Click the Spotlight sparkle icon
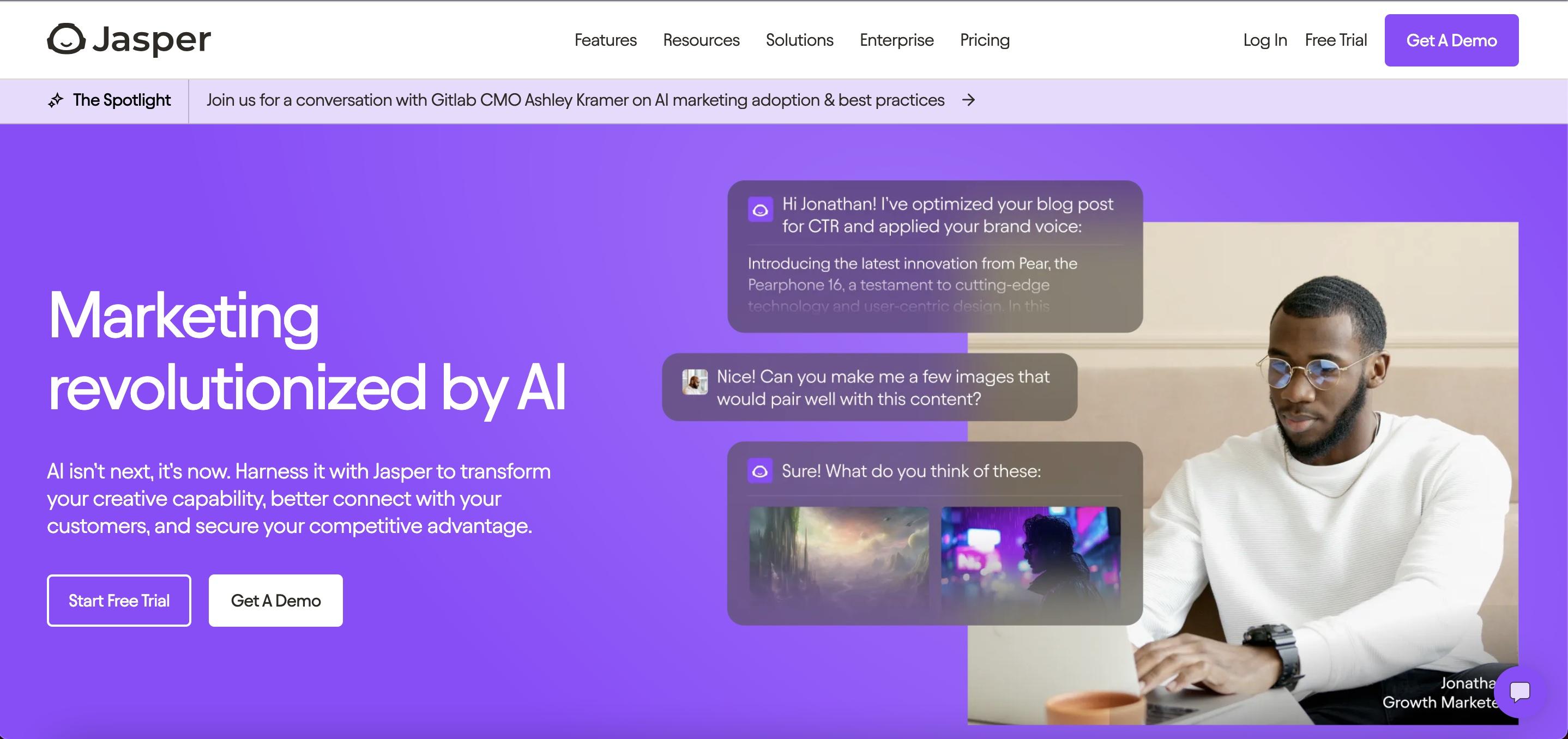The image size is (1568, 739). point(56,100)
